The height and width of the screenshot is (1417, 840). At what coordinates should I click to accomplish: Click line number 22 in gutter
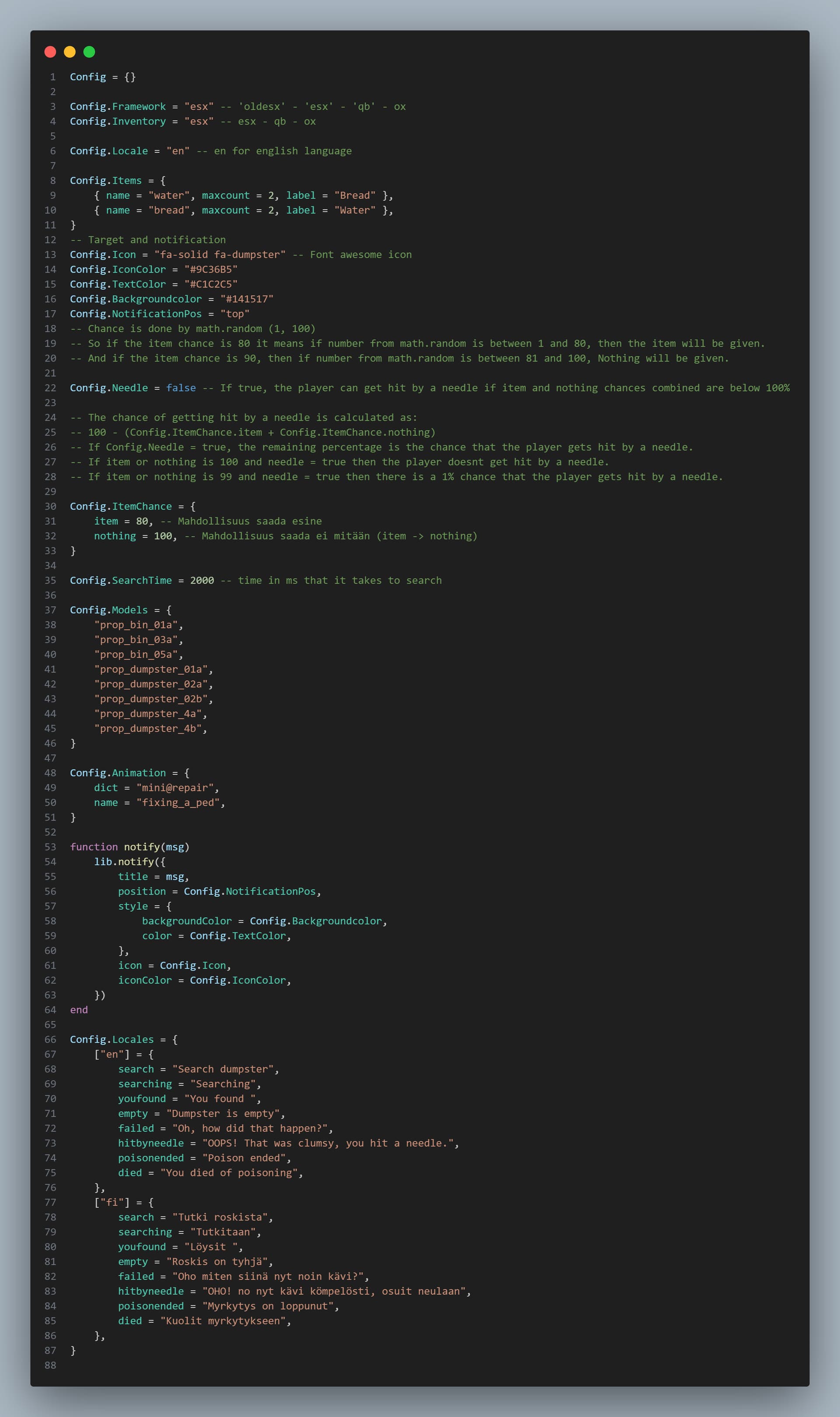pyautogui.click(x=50, y=388)
